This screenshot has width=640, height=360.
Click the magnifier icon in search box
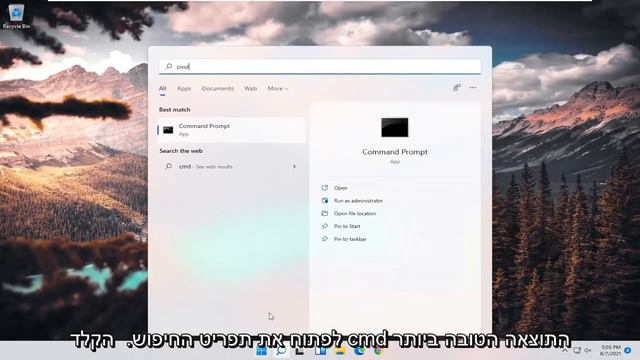(x=169, y=66)
